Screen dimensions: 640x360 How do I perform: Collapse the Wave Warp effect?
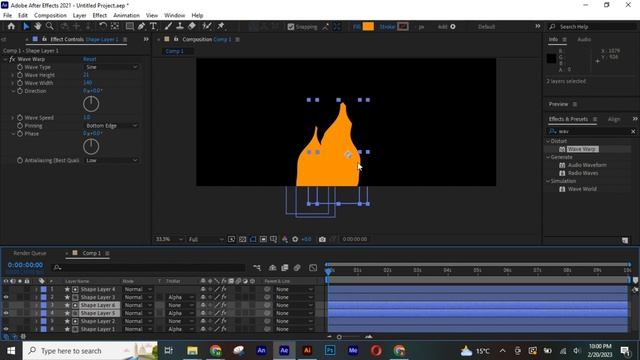click(5, 59)
